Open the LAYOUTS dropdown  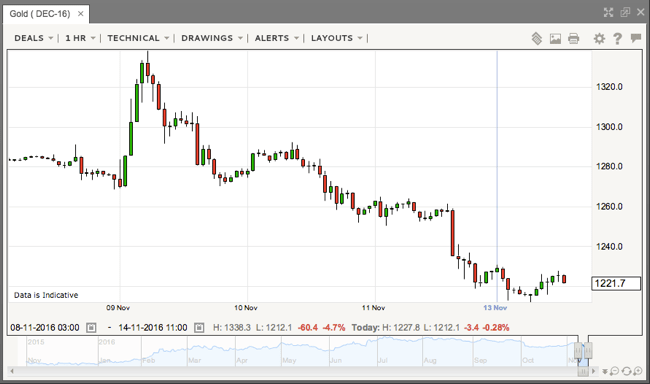[x=337, y=38]
